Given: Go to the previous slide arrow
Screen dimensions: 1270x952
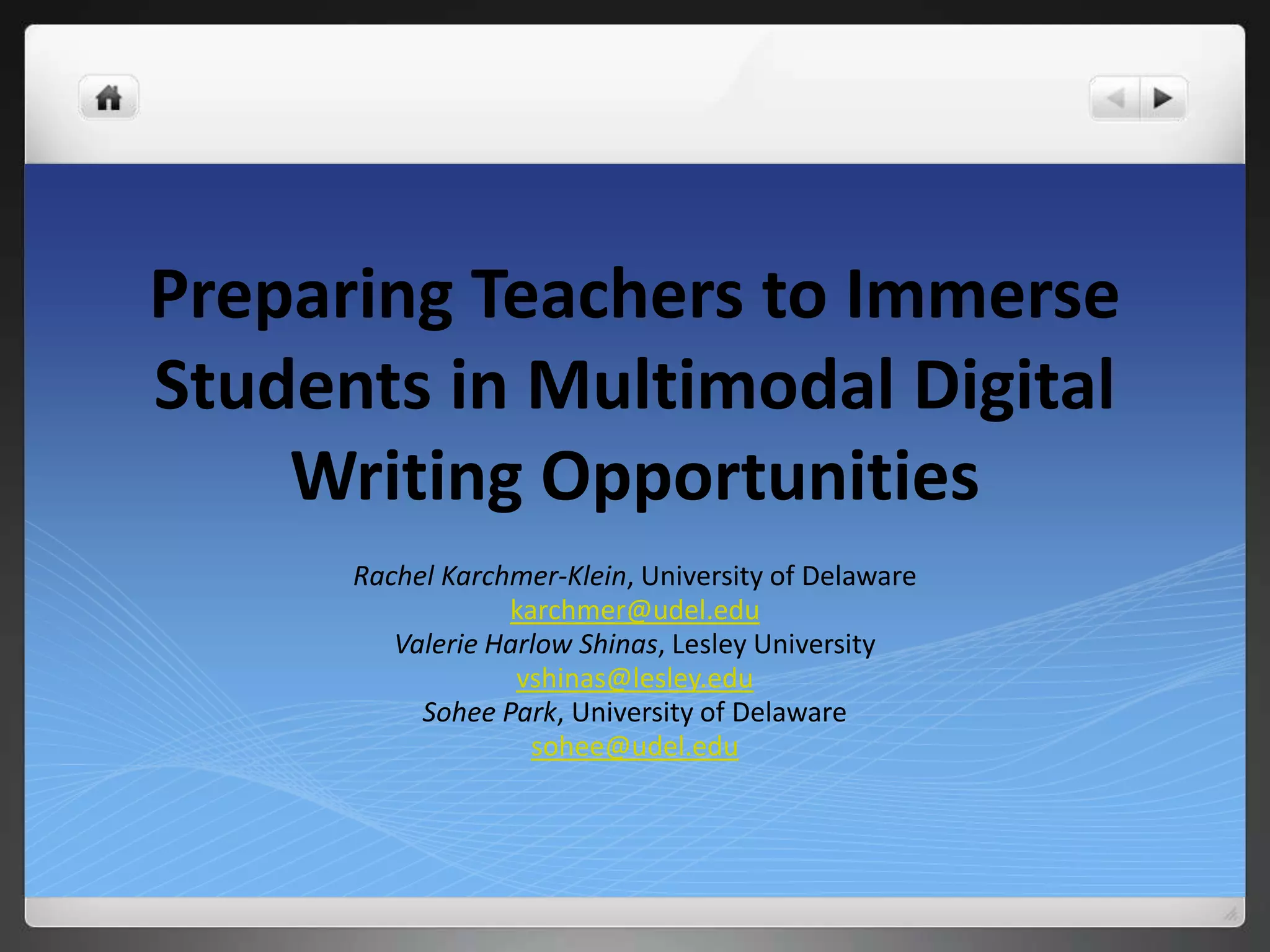Looking at the screenshot, I should pos(1115,99).
